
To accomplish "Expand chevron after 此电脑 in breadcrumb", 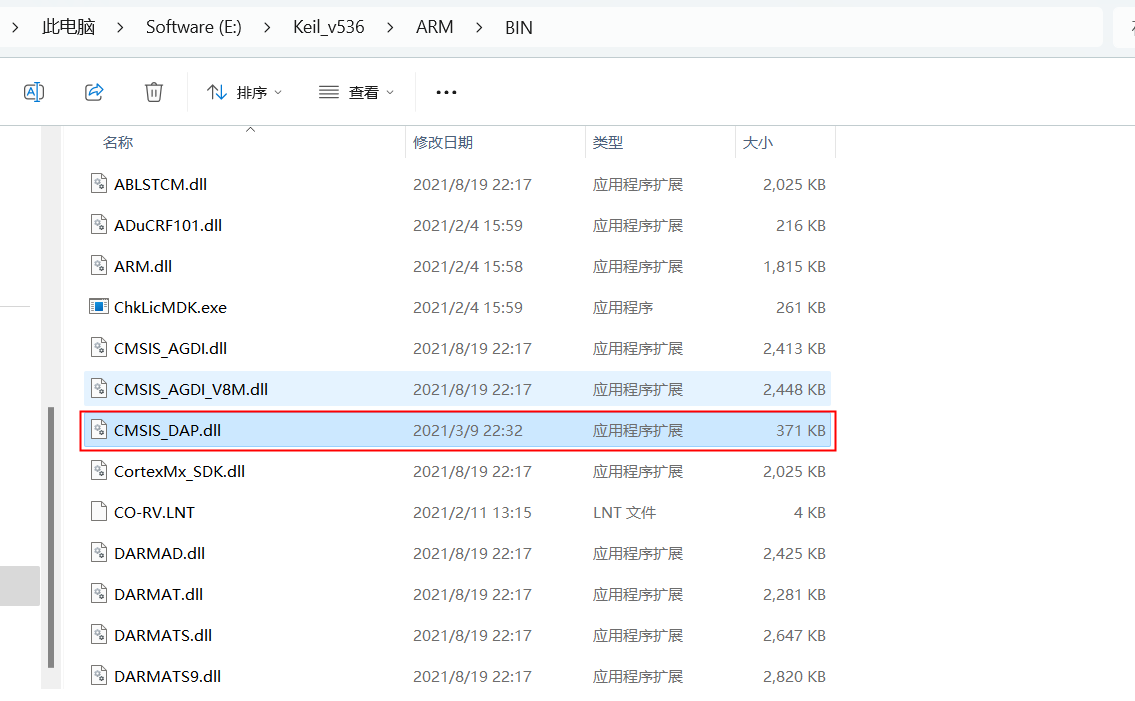I will [x=120, y=27].
